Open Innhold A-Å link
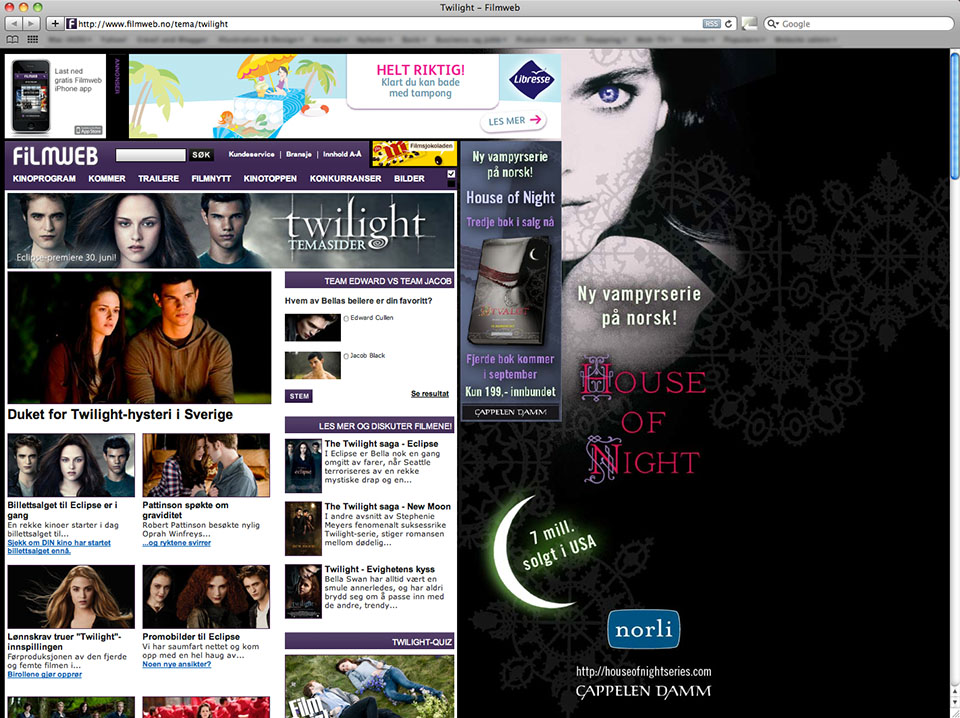 tap(342, 154)
